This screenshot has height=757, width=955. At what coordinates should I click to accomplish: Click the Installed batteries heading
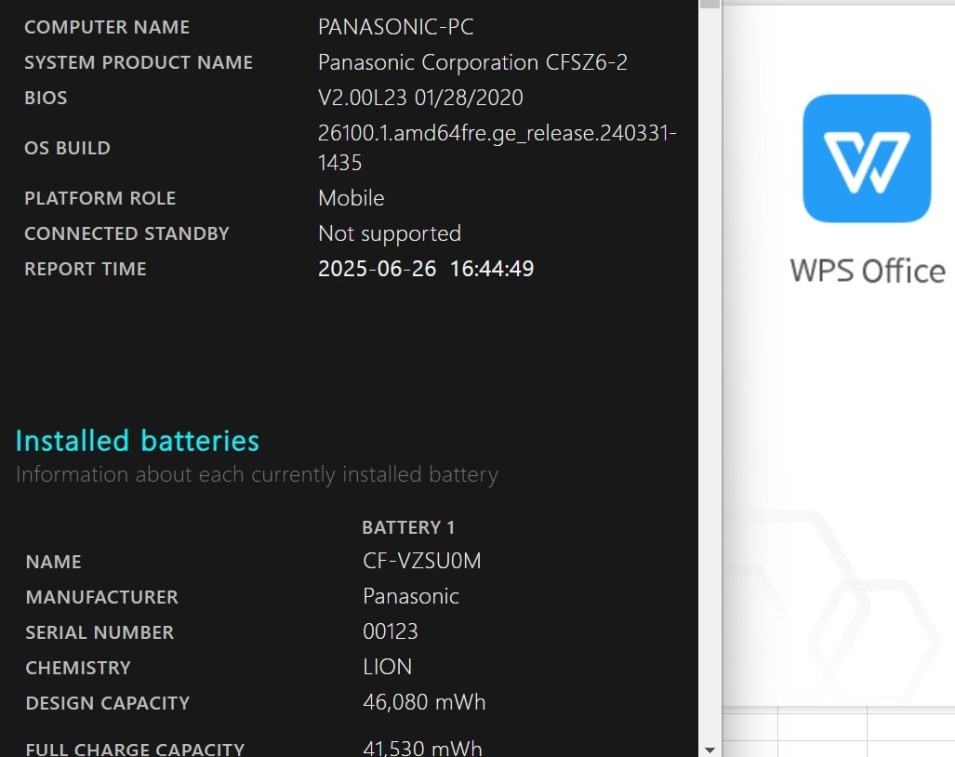click(137, 441)
